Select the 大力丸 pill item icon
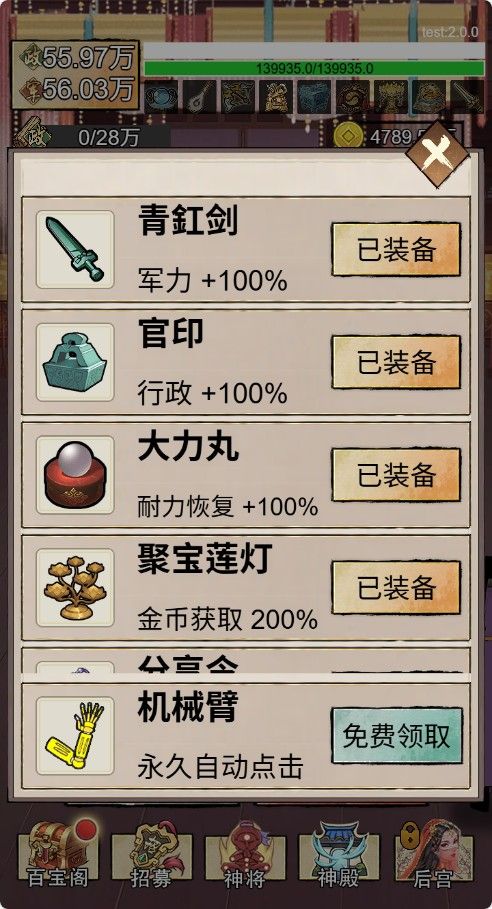Viewport: 492px width, 909px height. (x=75, y=475)
